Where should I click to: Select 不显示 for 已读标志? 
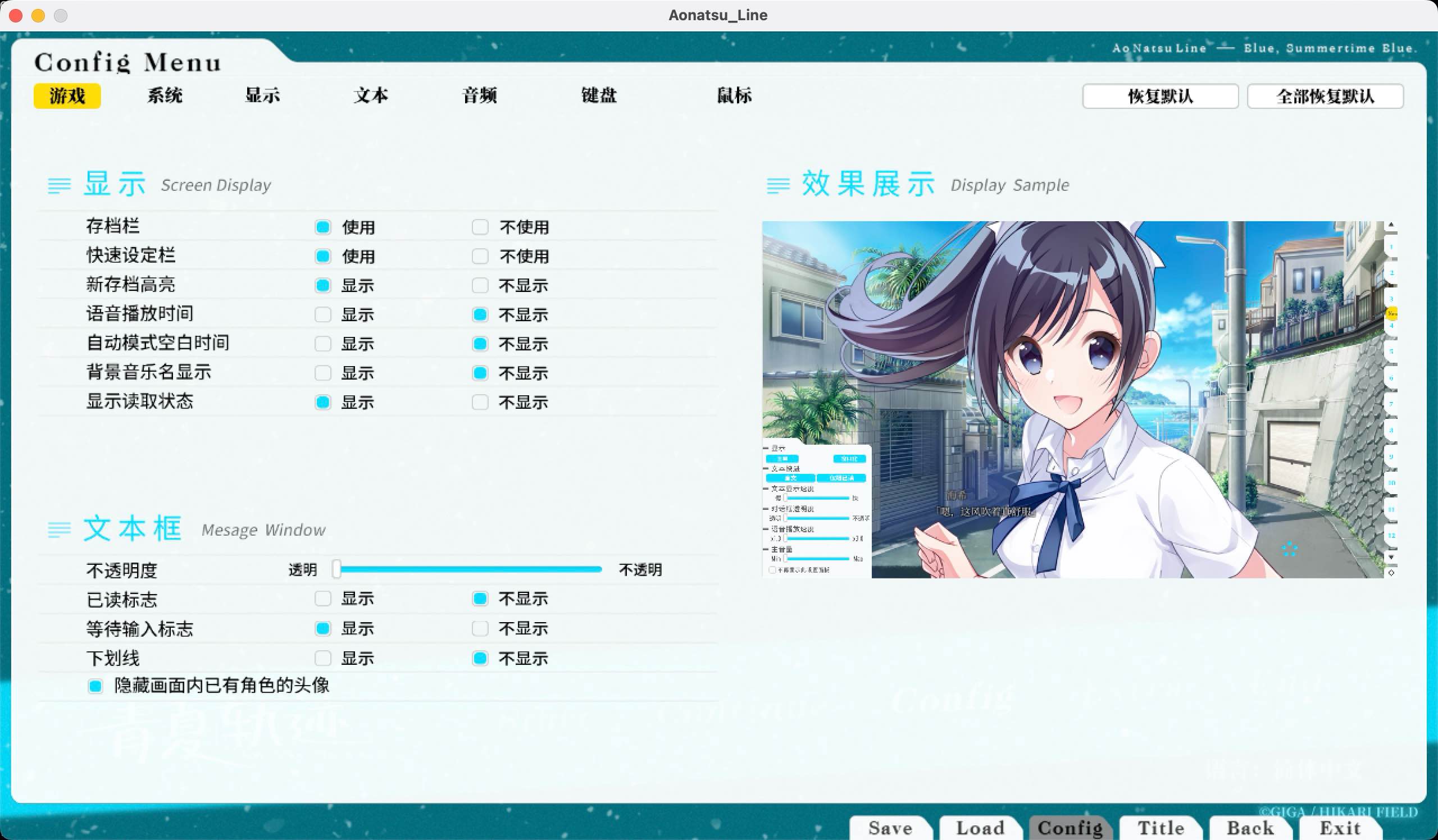point(480,598)
